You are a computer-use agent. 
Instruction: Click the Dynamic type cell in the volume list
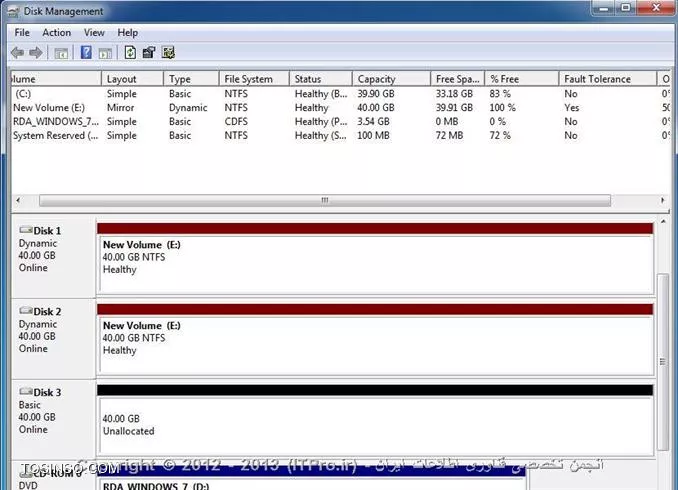188,108
